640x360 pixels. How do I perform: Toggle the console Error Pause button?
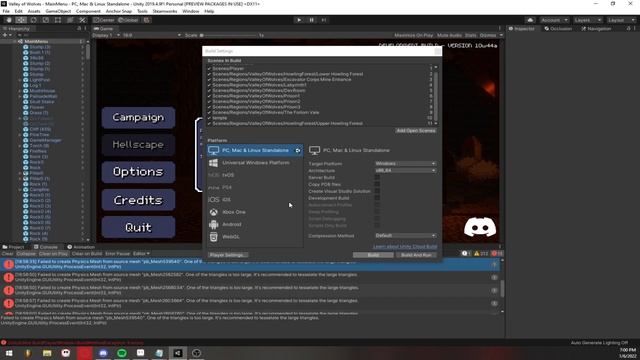point(118,253)
